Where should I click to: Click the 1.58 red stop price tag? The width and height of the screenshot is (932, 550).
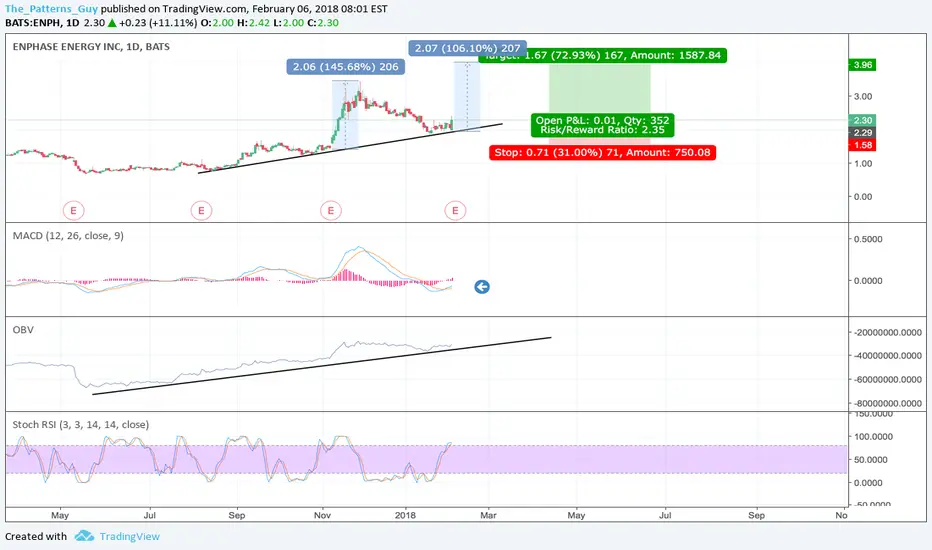(x=862, y=145)
